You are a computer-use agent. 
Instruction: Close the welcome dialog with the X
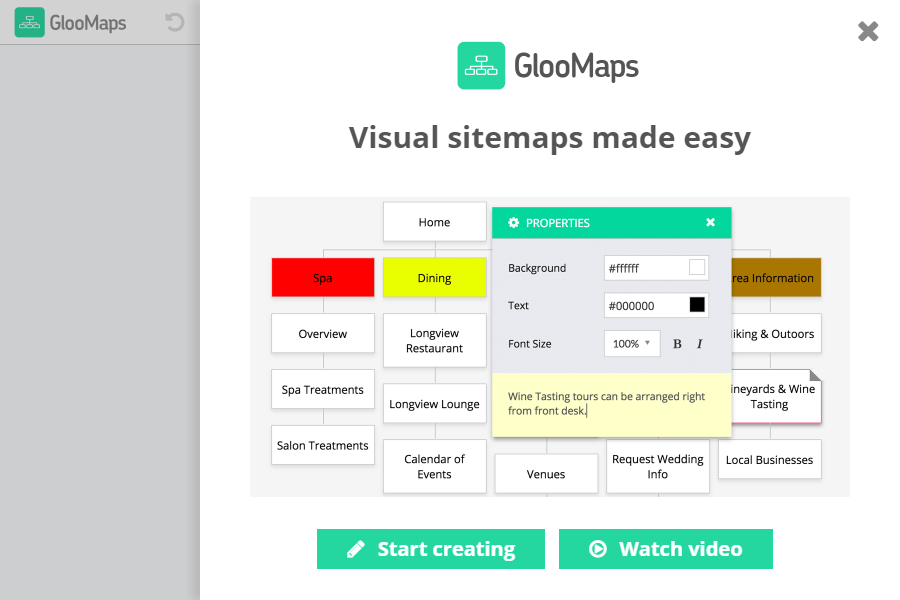[868, 31]
